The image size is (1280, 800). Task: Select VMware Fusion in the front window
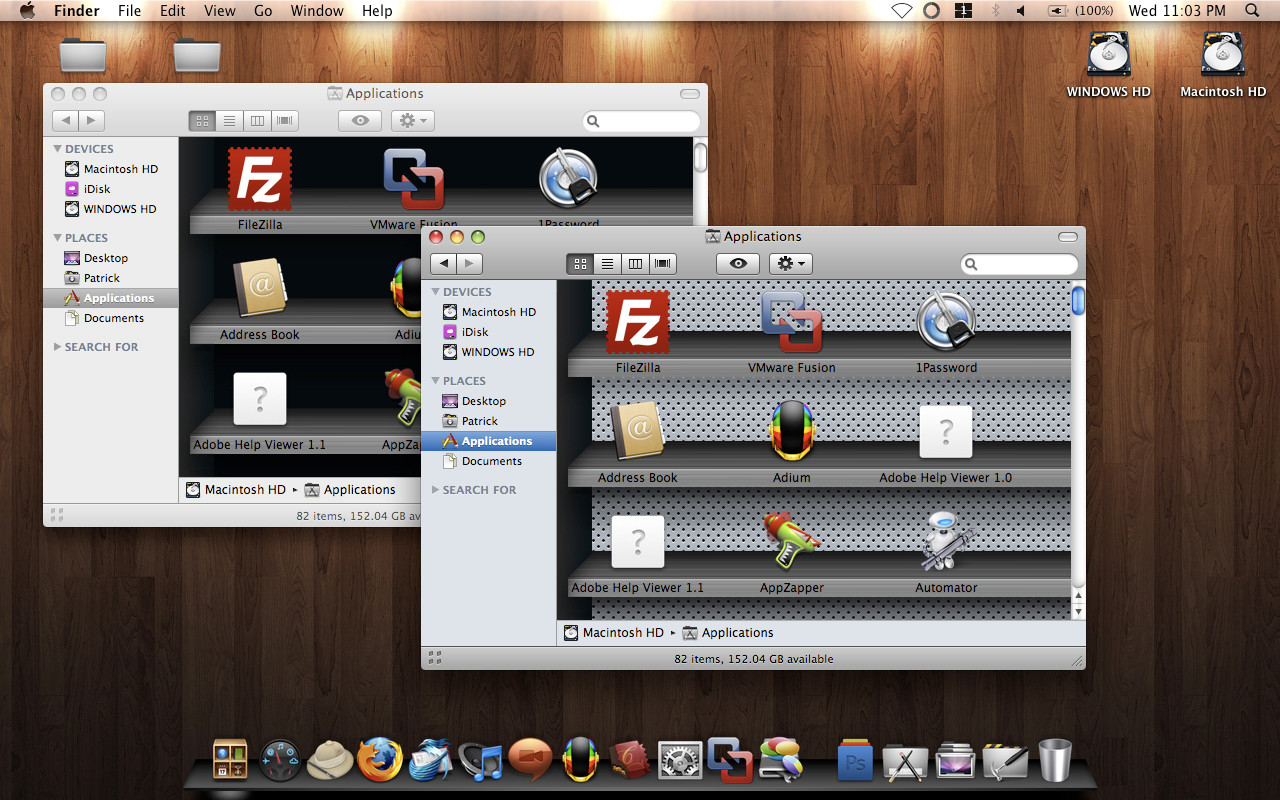coord(792,322)
